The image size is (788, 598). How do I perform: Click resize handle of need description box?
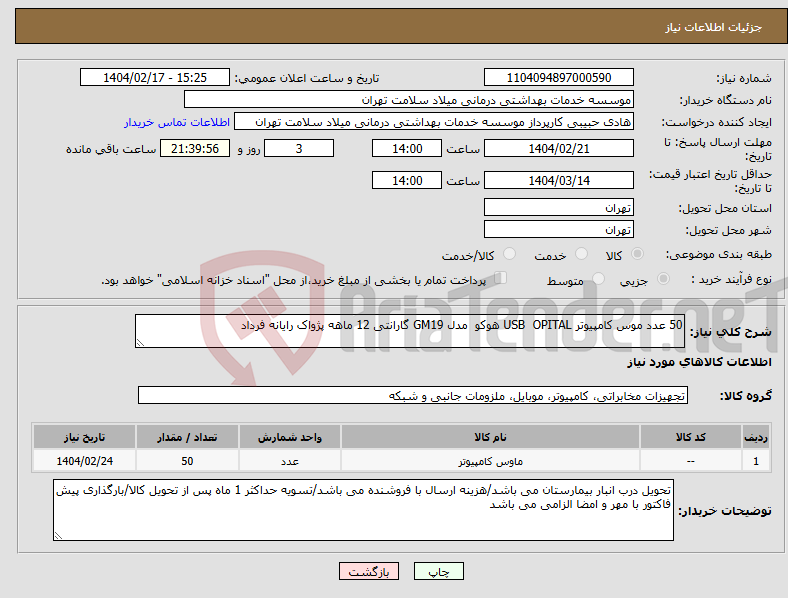[x=140, y=343]
